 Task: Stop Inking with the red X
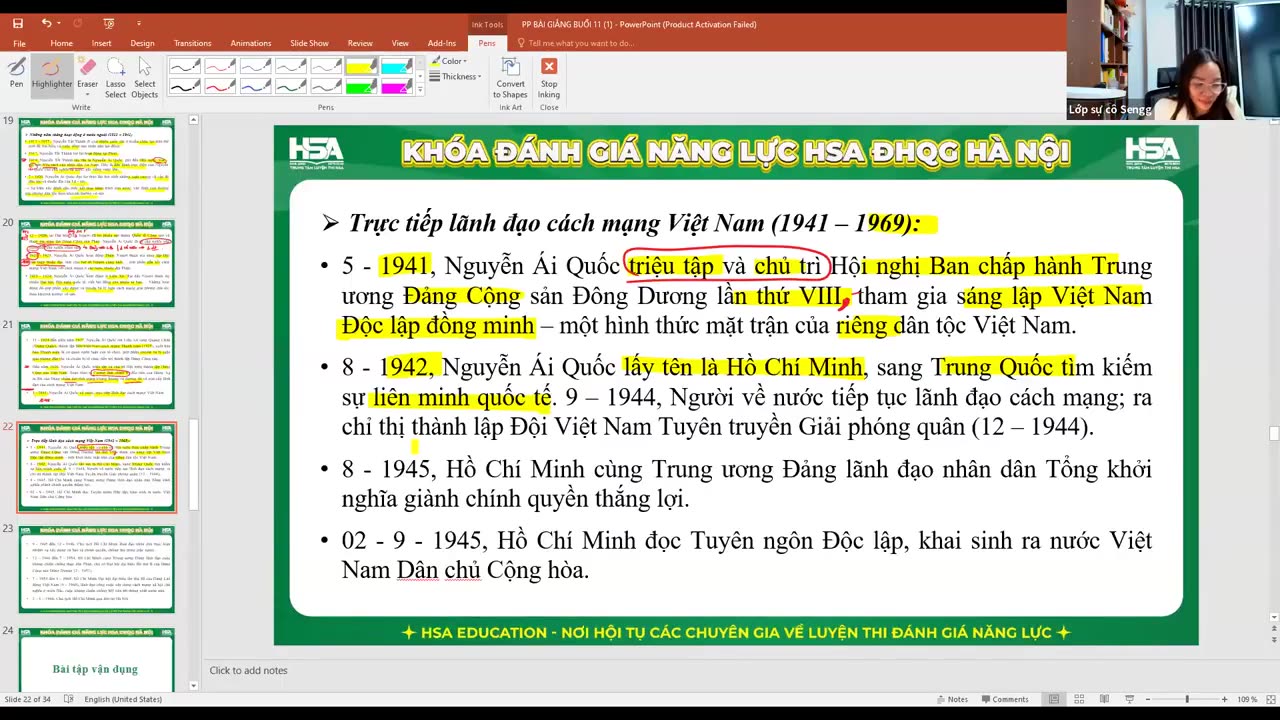549,77
